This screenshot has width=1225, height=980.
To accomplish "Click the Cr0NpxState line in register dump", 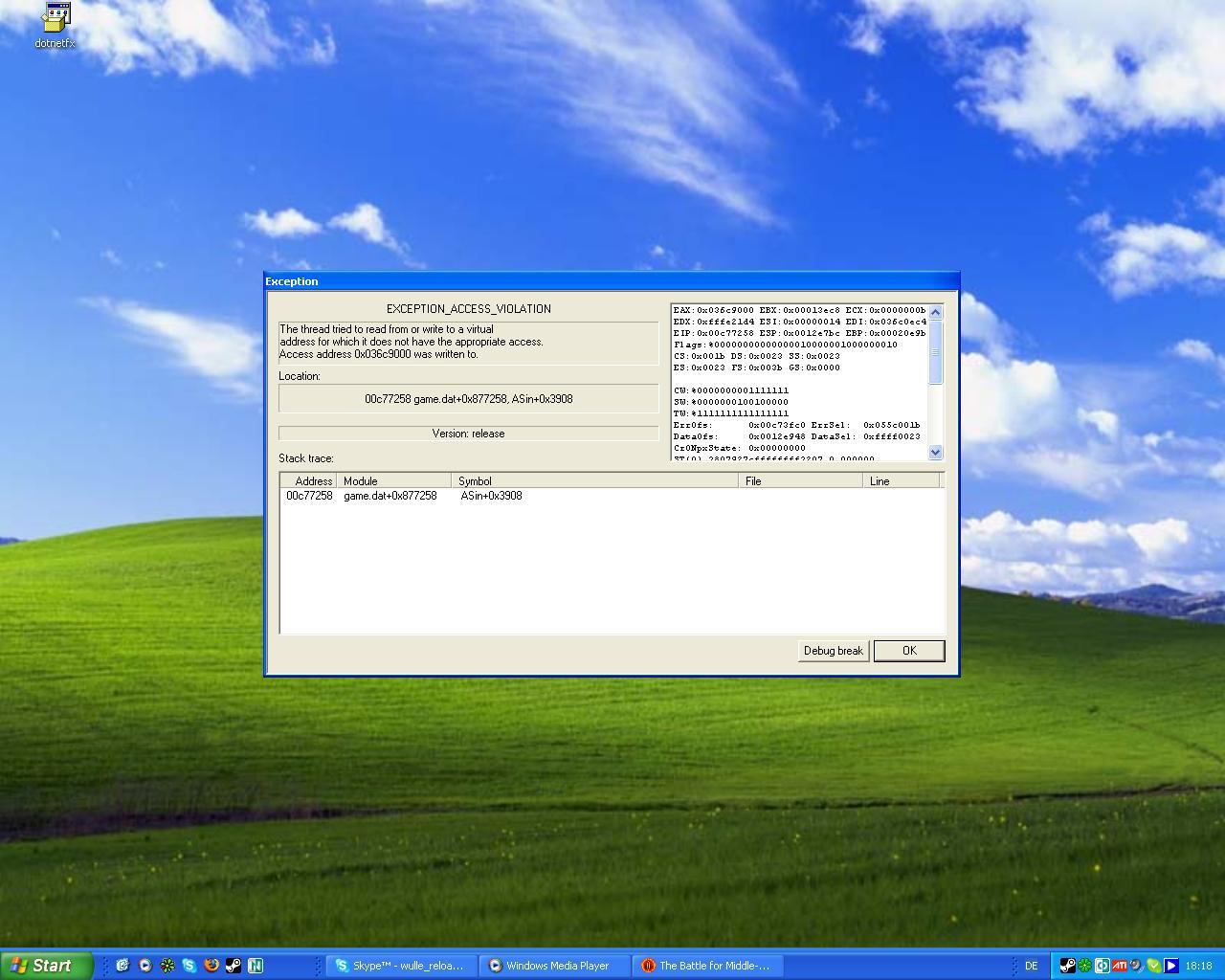I will coord(740,448).
